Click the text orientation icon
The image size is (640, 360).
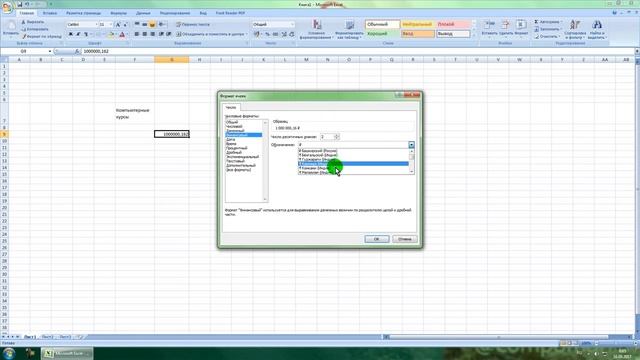click(162, 24)
